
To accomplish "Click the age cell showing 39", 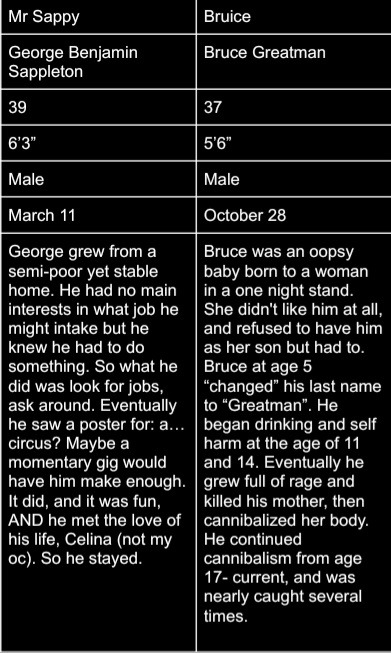I will pos(98,107).
